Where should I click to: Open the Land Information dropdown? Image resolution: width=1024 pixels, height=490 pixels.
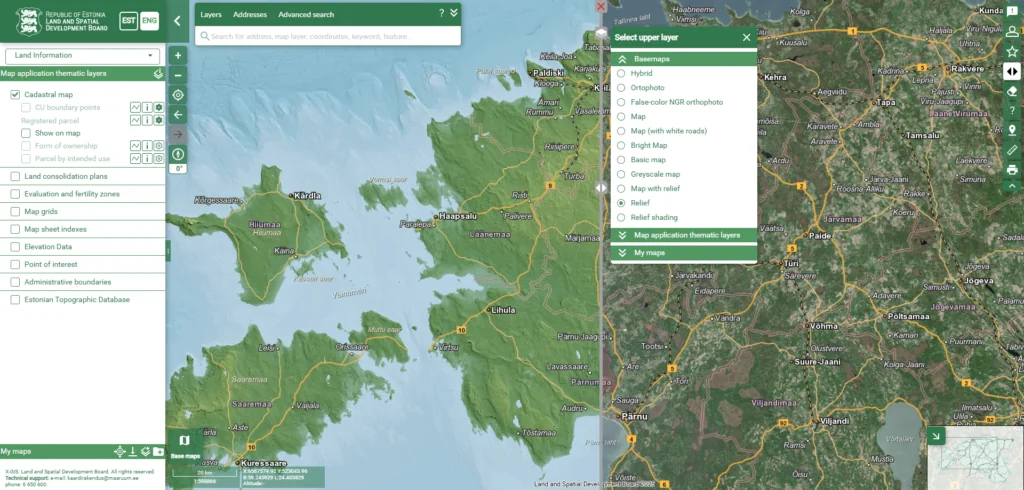[x=82, y=56]
